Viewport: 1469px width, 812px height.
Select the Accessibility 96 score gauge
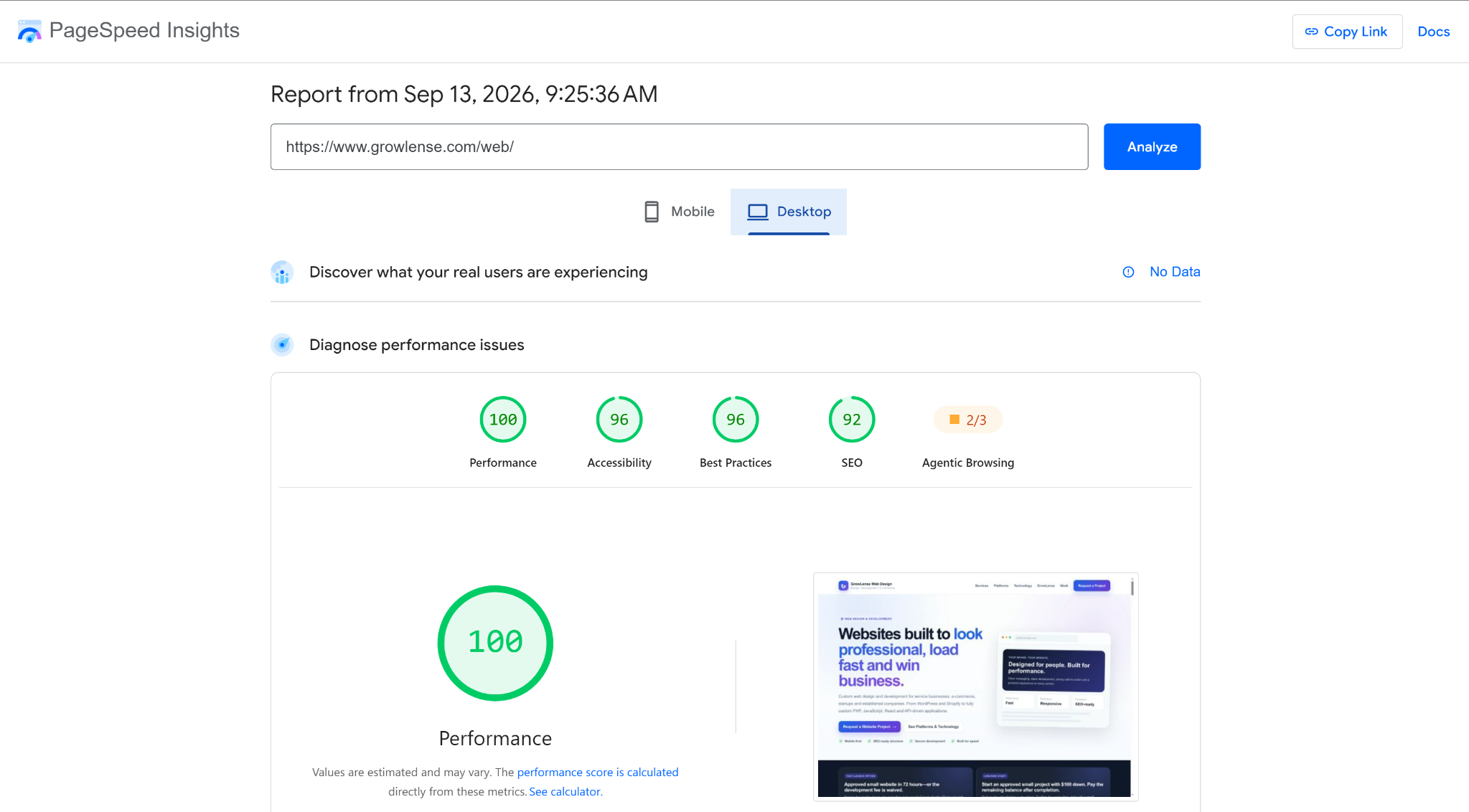[x=619, y=420]
